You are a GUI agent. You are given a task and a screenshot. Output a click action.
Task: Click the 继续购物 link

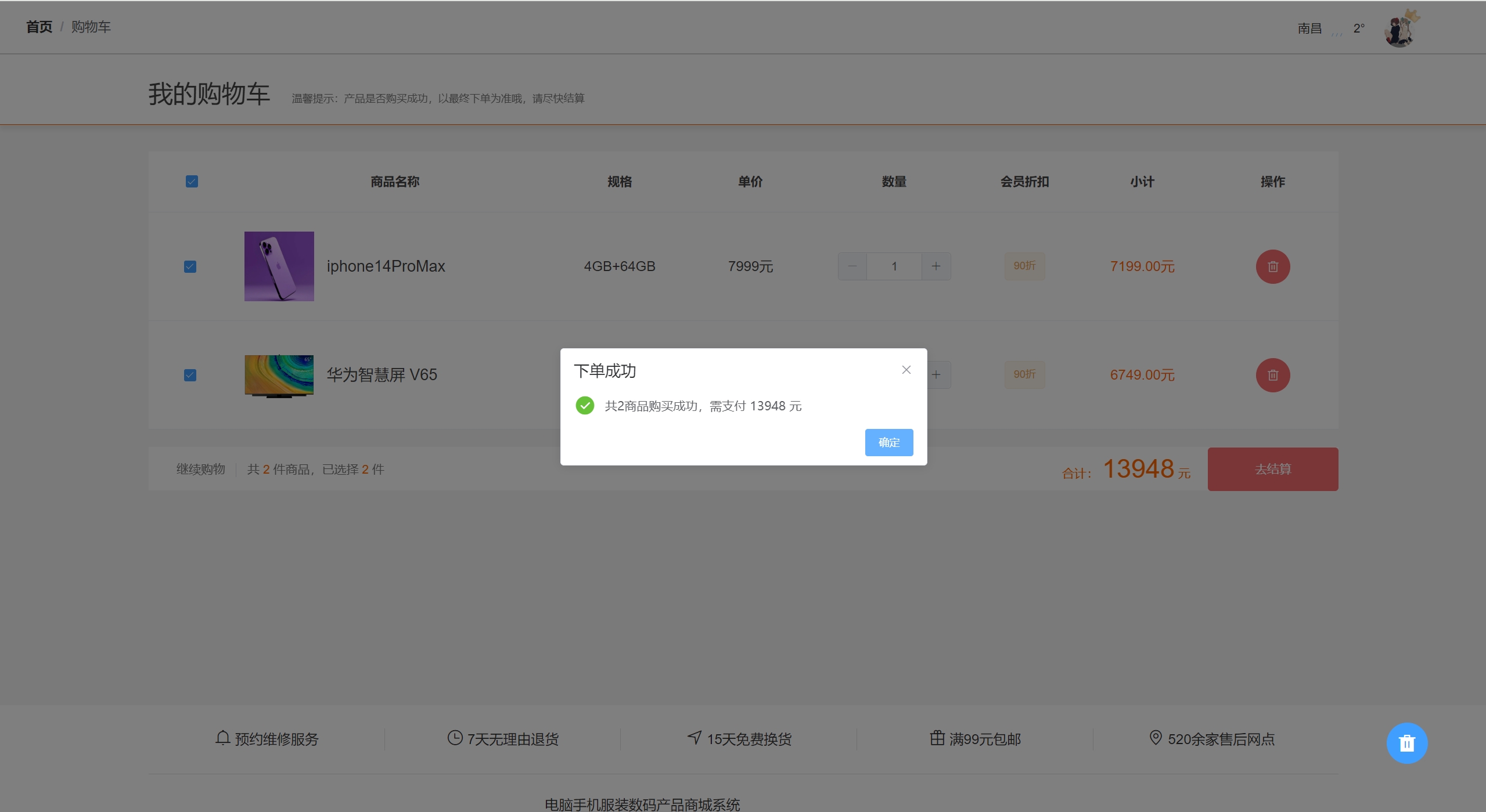[200, 469]
